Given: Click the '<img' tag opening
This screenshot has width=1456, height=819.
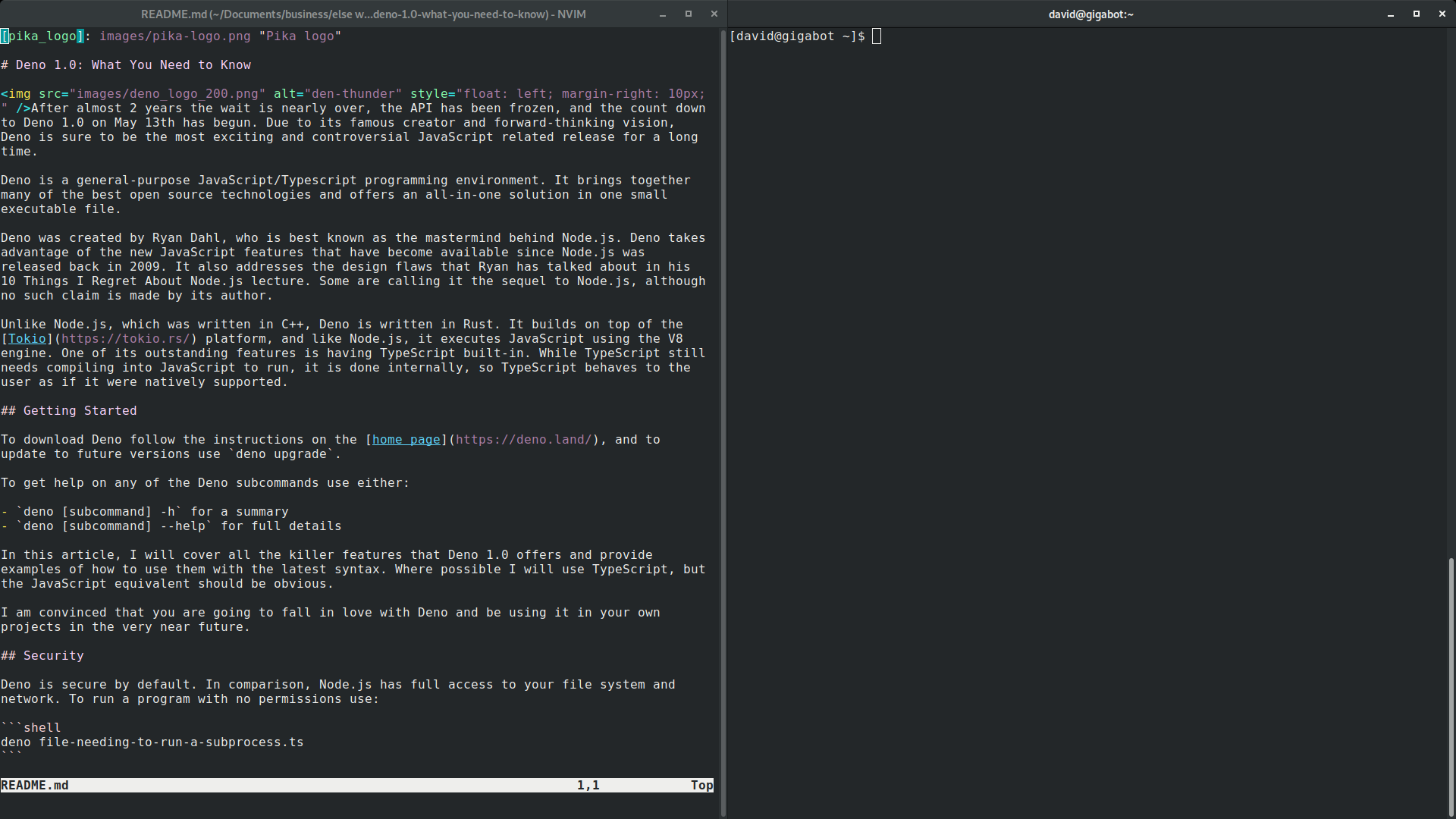Looking at the screenshot, I should (x=16, y=94).
